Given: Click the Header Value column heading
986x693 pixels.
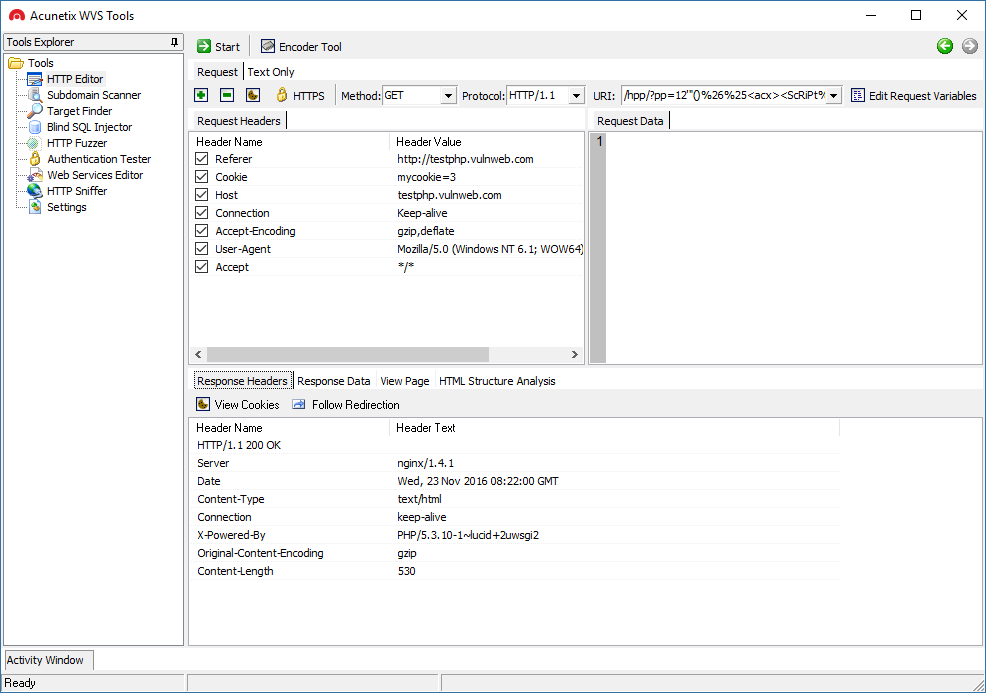Looking at the screenshot, I should click(x=428, y=141).
